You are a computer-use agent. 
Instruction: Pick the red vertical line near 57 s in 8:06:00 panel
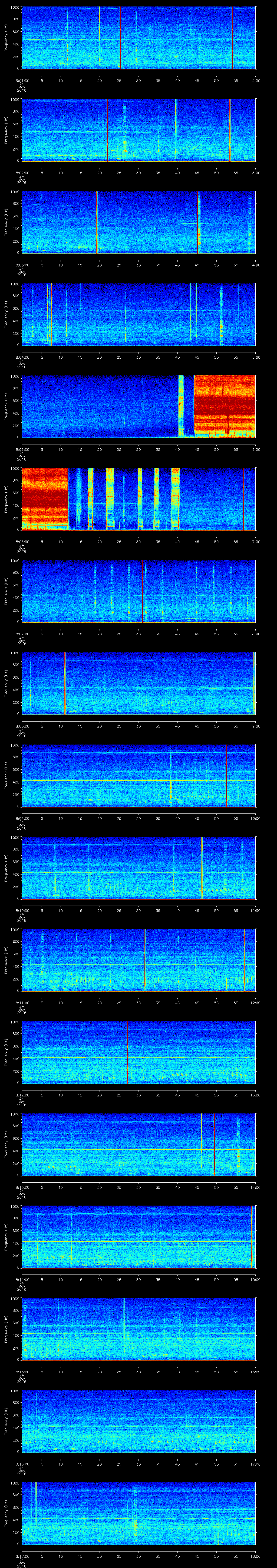click(x=243, y=499)
